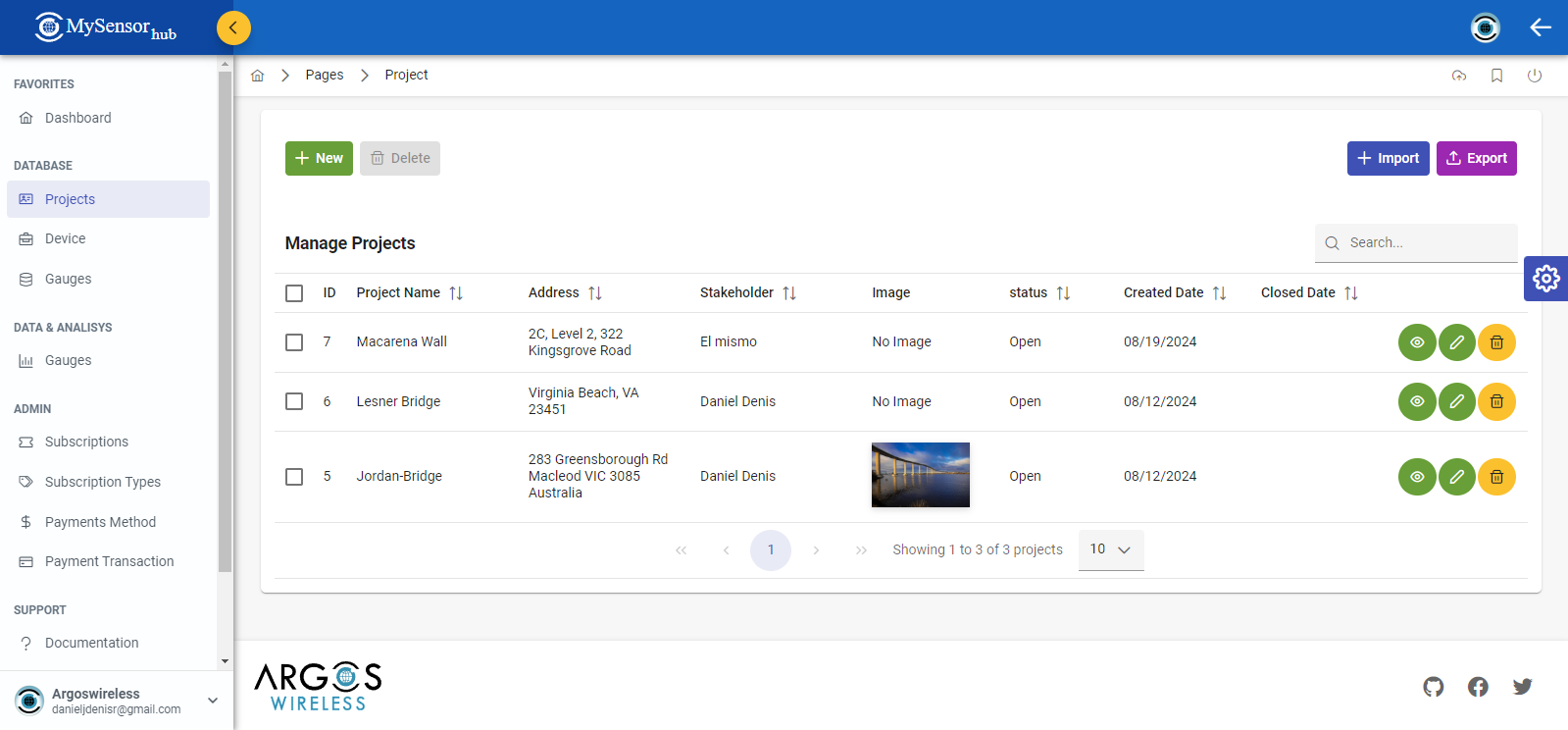Viewport: 1568px width, 730px height.
Task: Toggle the select-all header checkbox
Action: (x=294, y=293)
